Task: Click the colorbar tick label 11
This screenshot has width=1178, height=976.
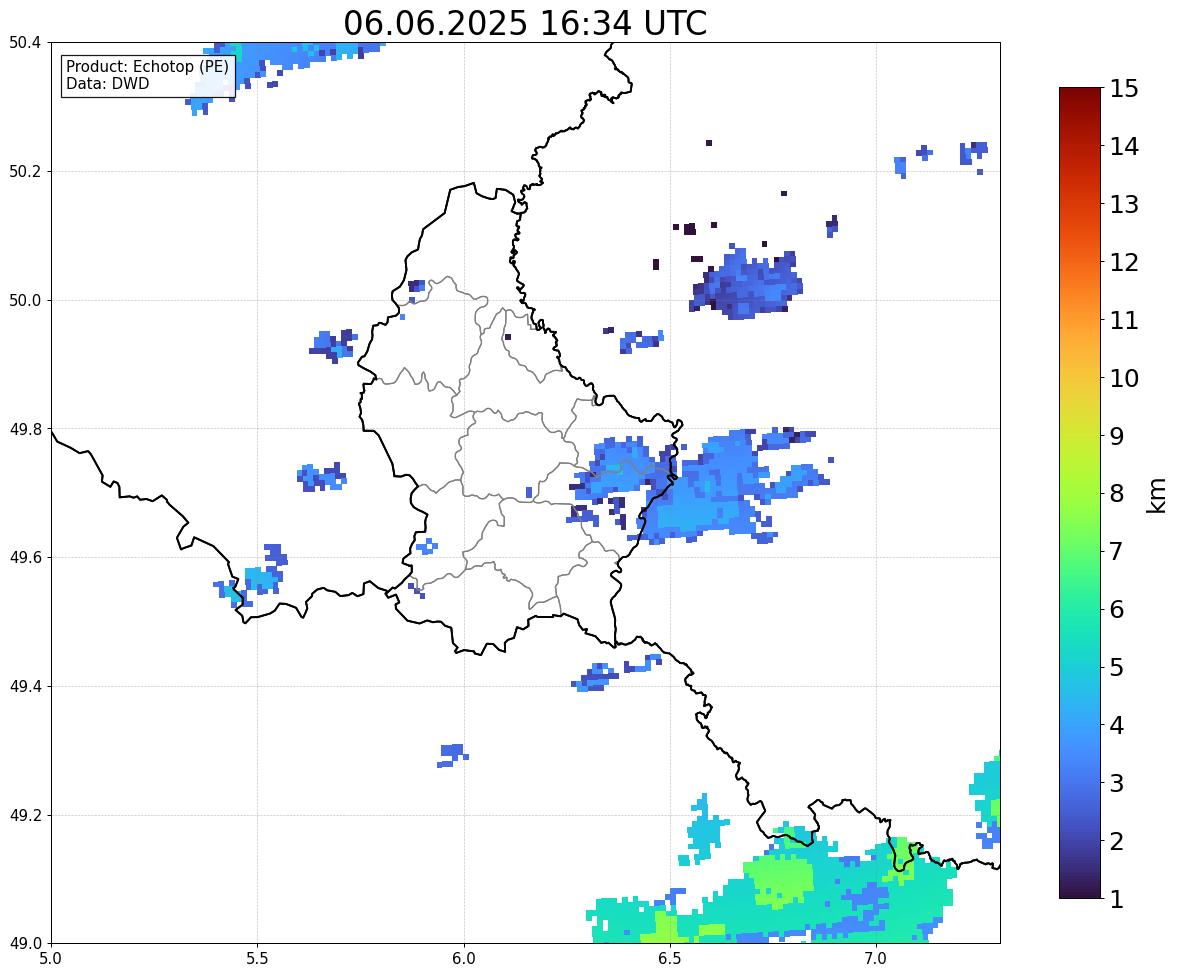Action: coord(1124,320)
